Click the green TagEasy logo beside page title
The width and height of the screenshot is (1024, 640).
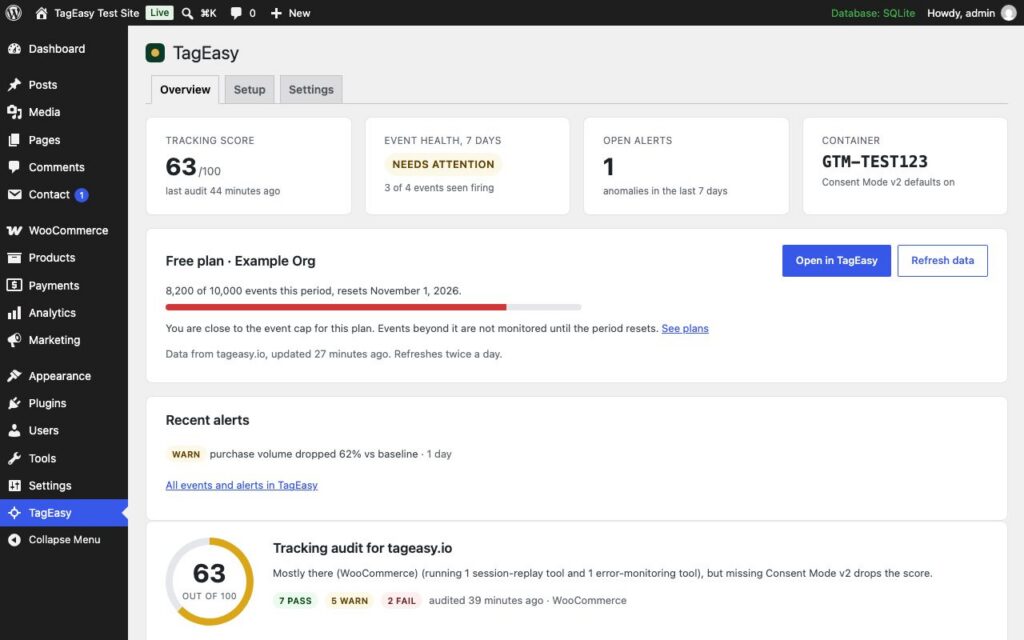pos(155,53)
